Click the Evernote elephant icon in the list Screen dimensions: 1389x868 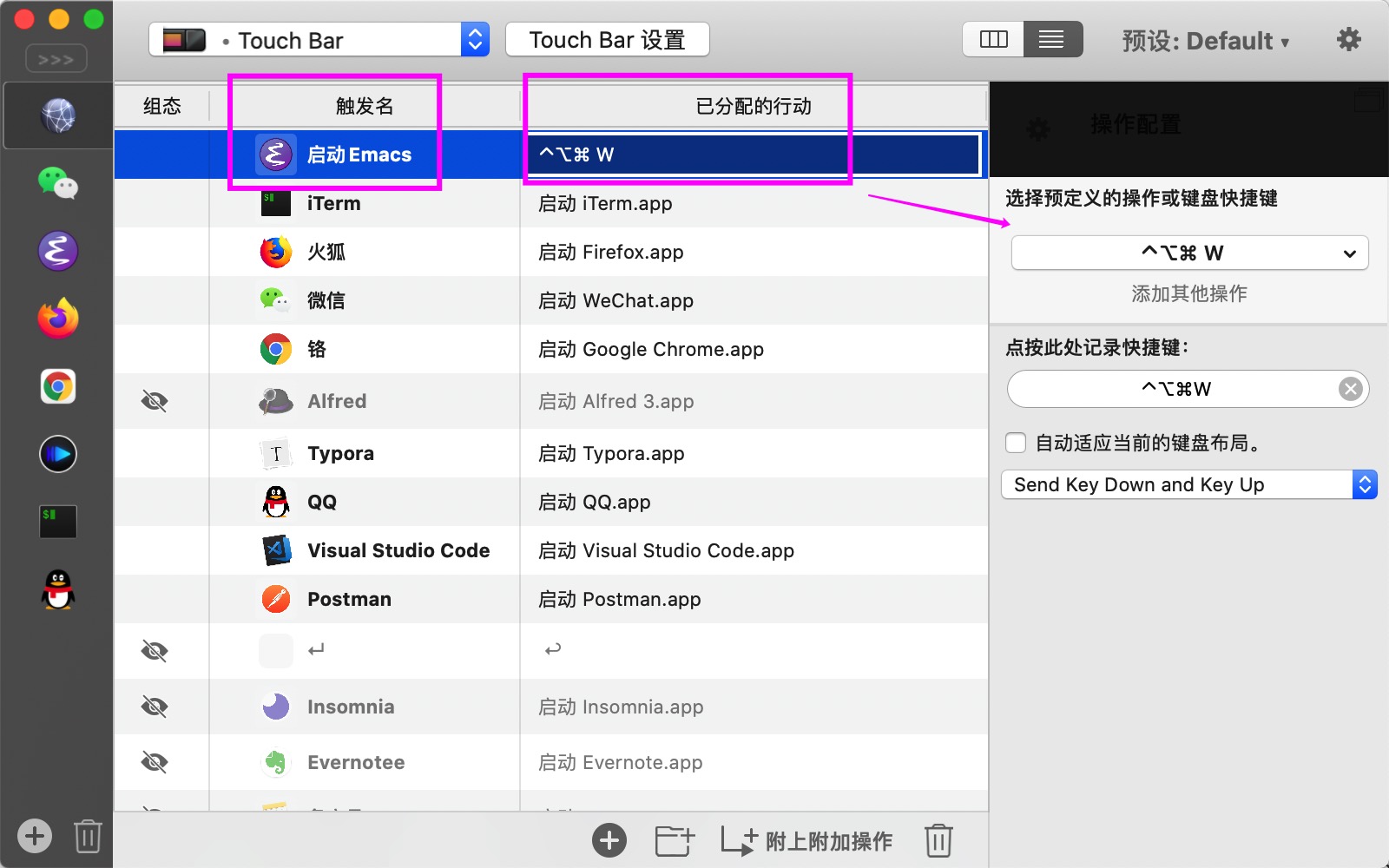click(x=276, y=762)
